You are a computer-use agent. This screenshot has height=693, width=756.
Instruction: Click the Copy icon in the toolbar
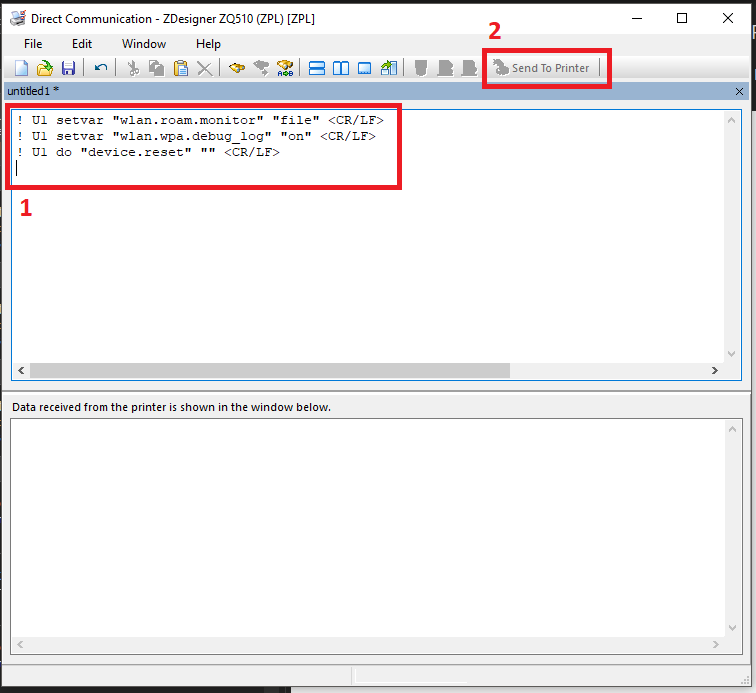click(156, 68)
